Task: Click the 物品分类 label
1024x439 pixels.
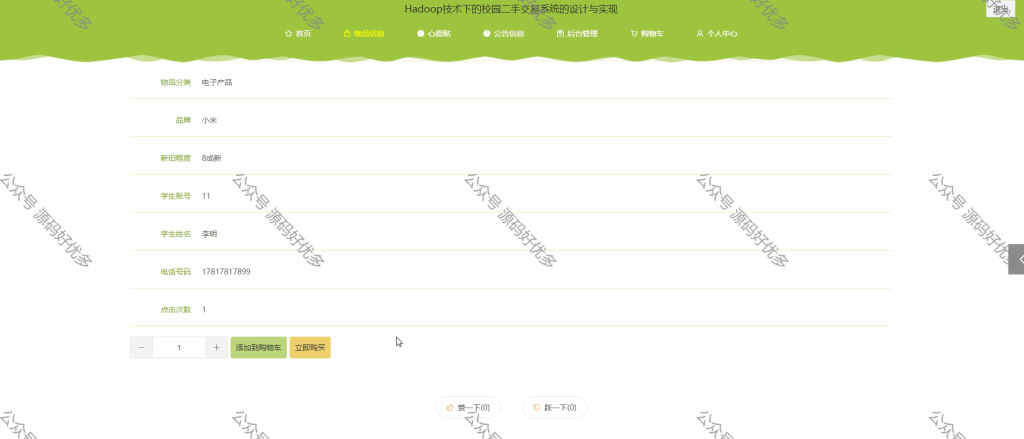Action: (176, 82)
